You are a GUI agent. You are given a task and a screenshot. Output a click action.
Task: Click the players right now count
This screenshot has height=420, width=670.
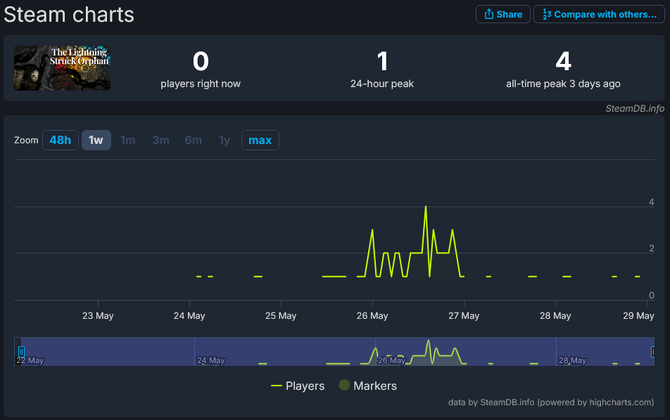(200, 61)
